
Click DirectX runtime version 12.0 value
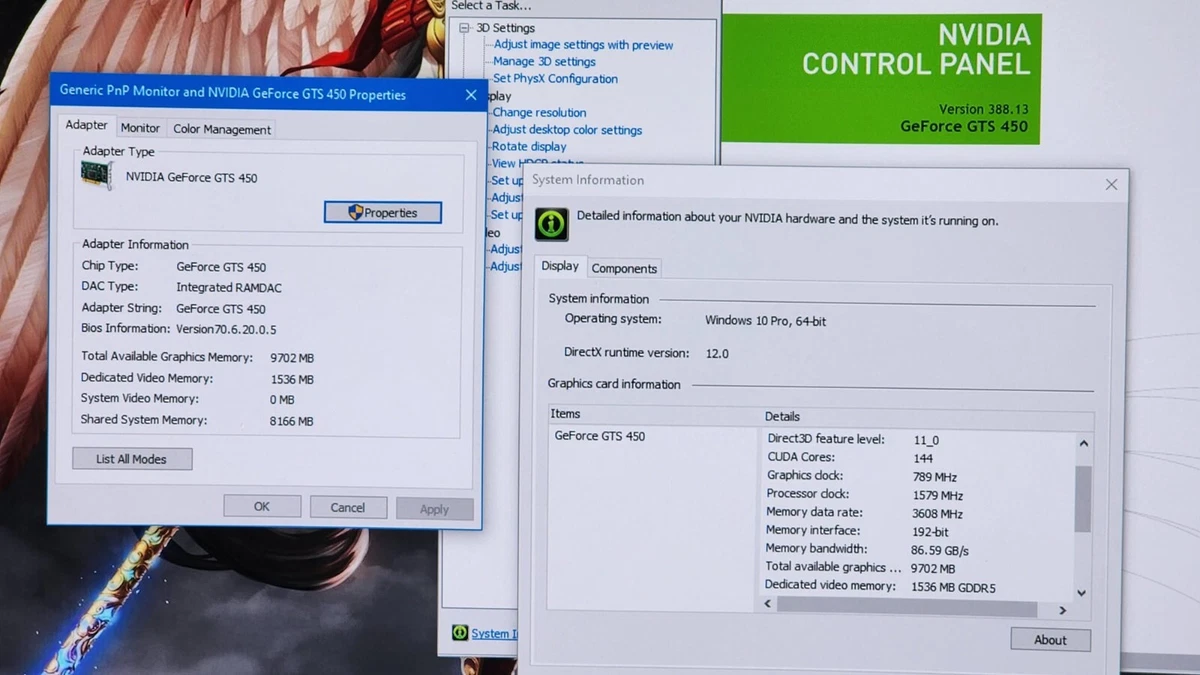(x=717, y=353)
